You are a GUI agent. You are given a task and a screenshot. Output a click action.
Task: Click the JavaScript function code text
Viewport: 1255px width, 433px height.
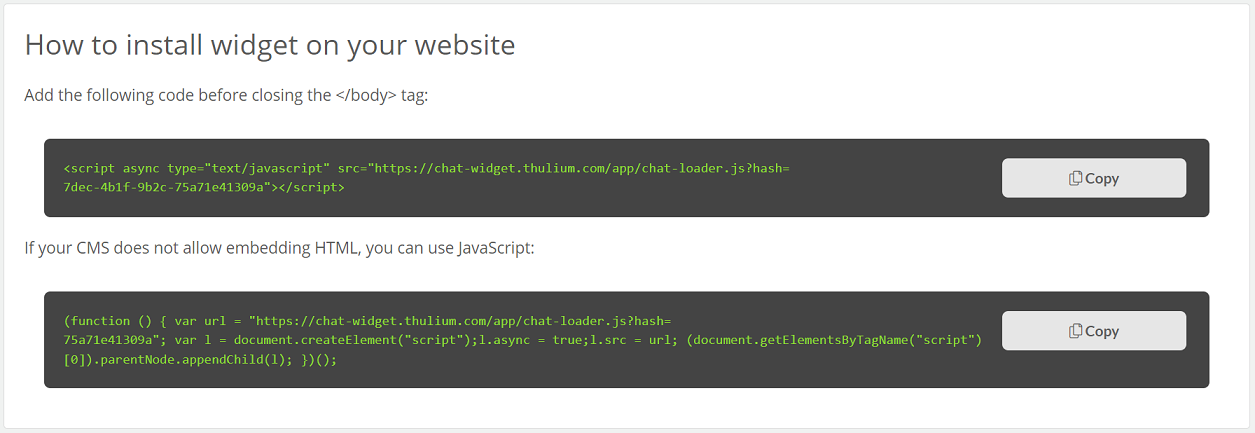pos(522,340)
